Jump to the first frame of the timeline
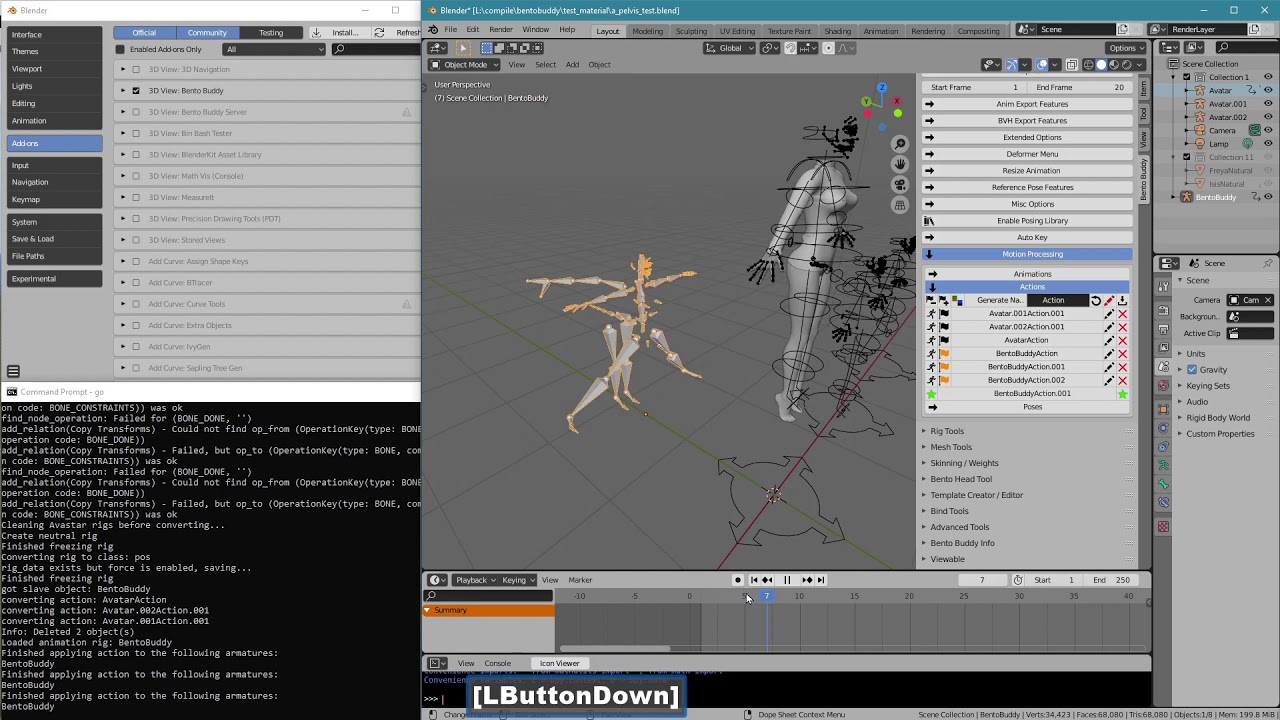This screenshot has height=720, width=1280. [754, 580]
